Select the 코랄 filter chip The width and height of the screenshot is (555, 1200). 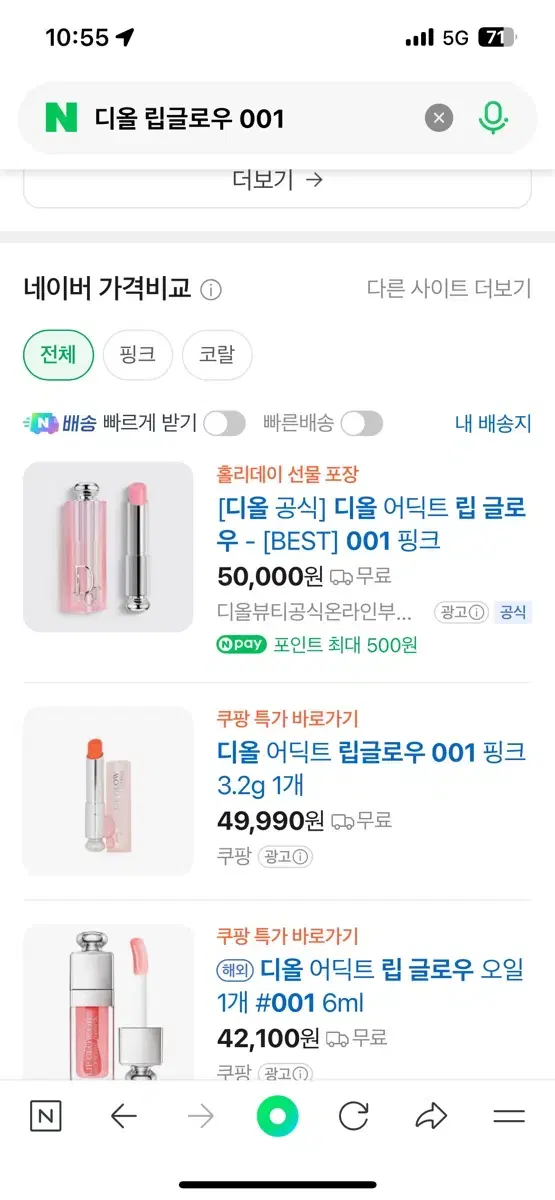[217, 355]
